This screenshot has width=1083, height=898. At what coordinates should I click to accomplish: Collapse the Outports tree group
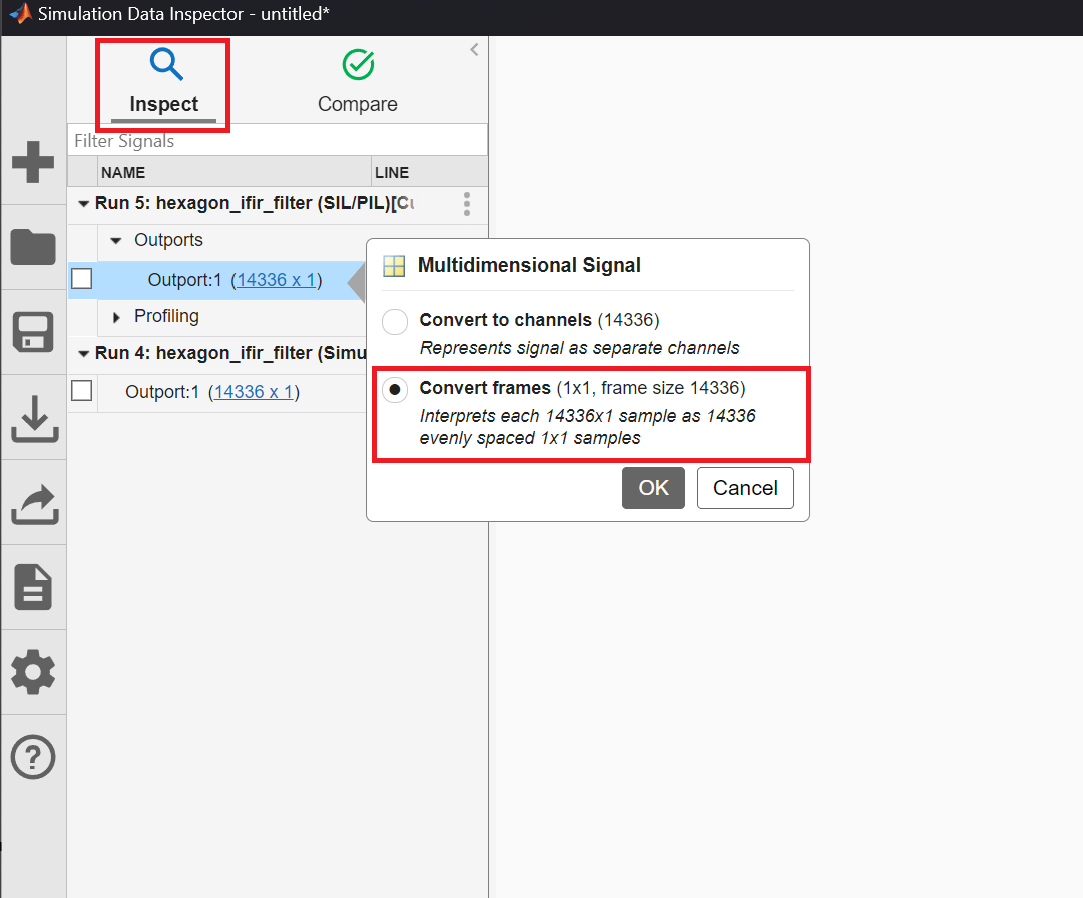pos(115,241)
